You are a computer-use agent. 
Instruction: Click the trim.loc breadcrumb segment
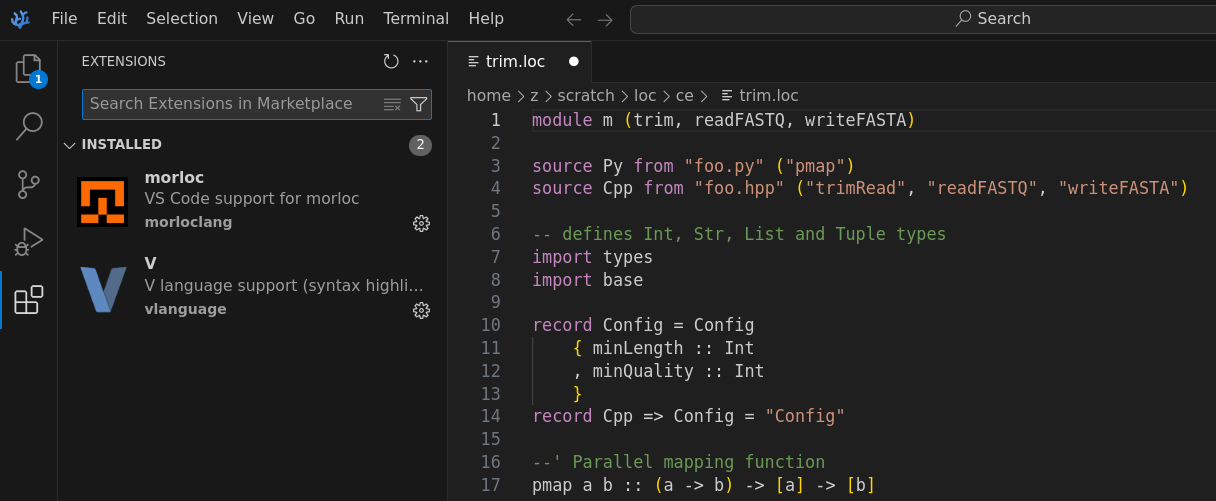759,96
